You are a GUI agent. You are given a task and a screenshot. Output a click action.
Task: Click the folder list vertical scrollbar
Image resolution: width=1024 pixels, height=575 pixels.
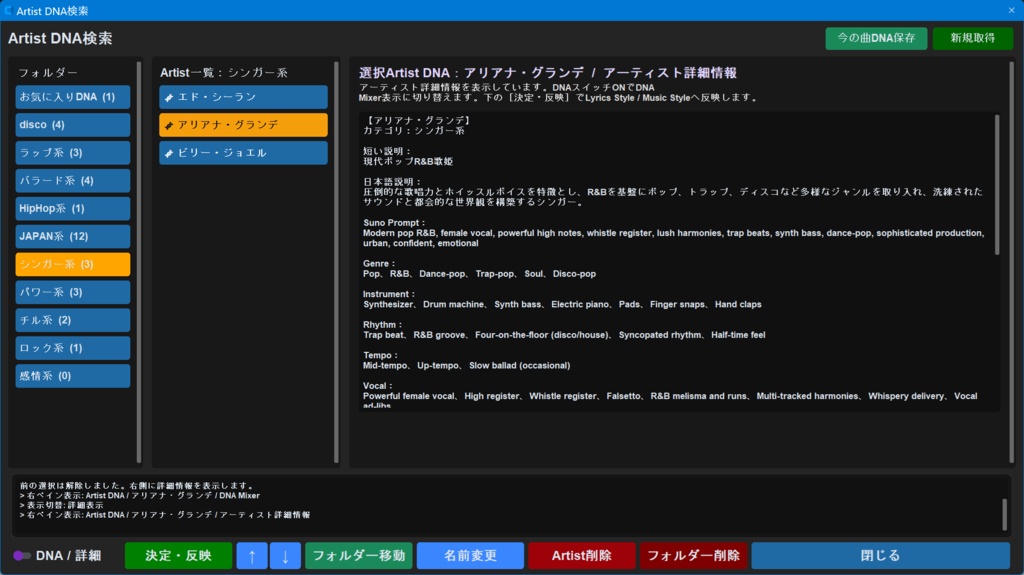[x=138, y=262]
